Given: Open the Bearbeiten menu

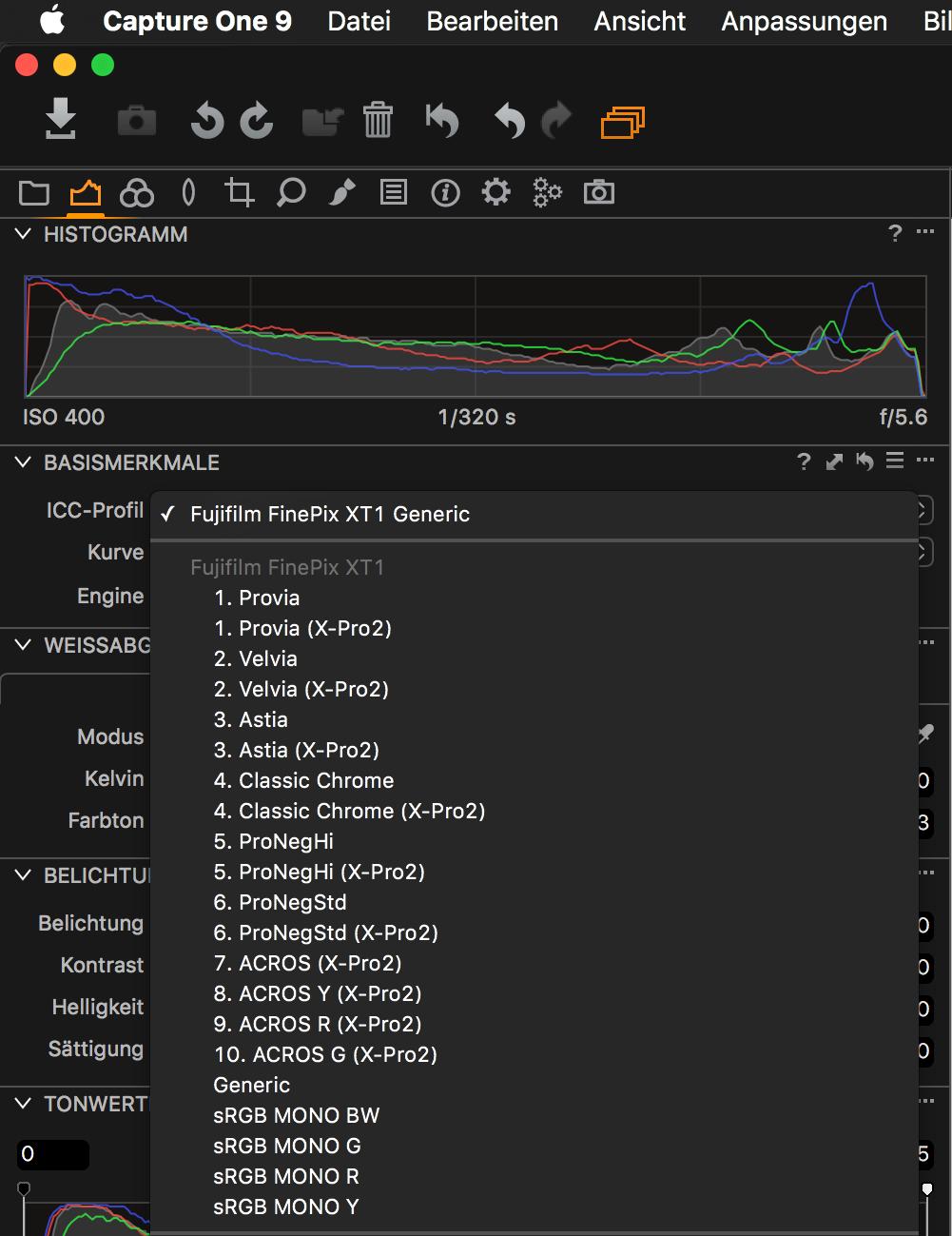Looking at the screenshot, I should tap(492, 21).
